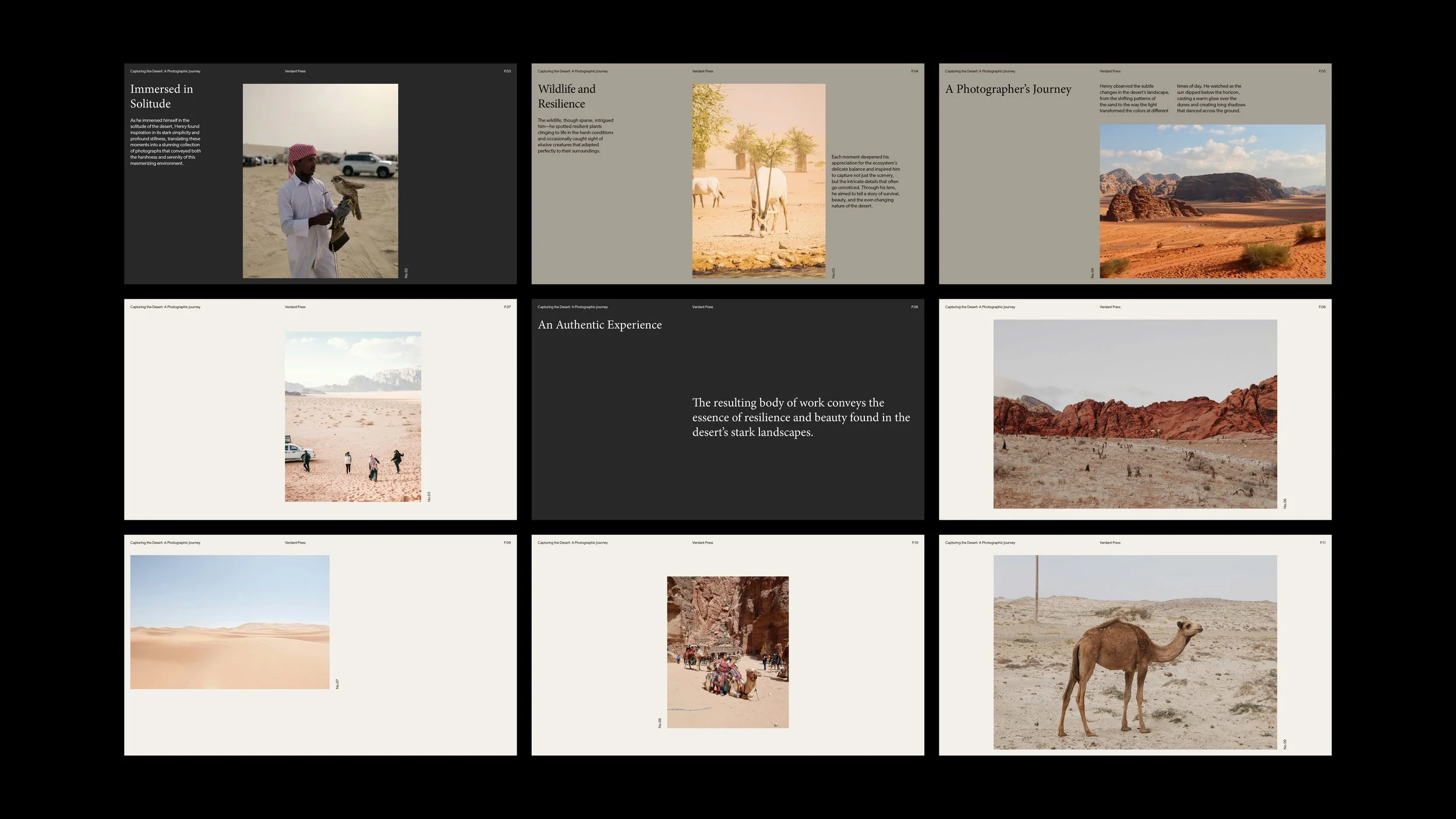Image resolution: width=1456 pixels, height=819 pixels.
Task: Click the sand dunes photo
Action: coord(229,622)
